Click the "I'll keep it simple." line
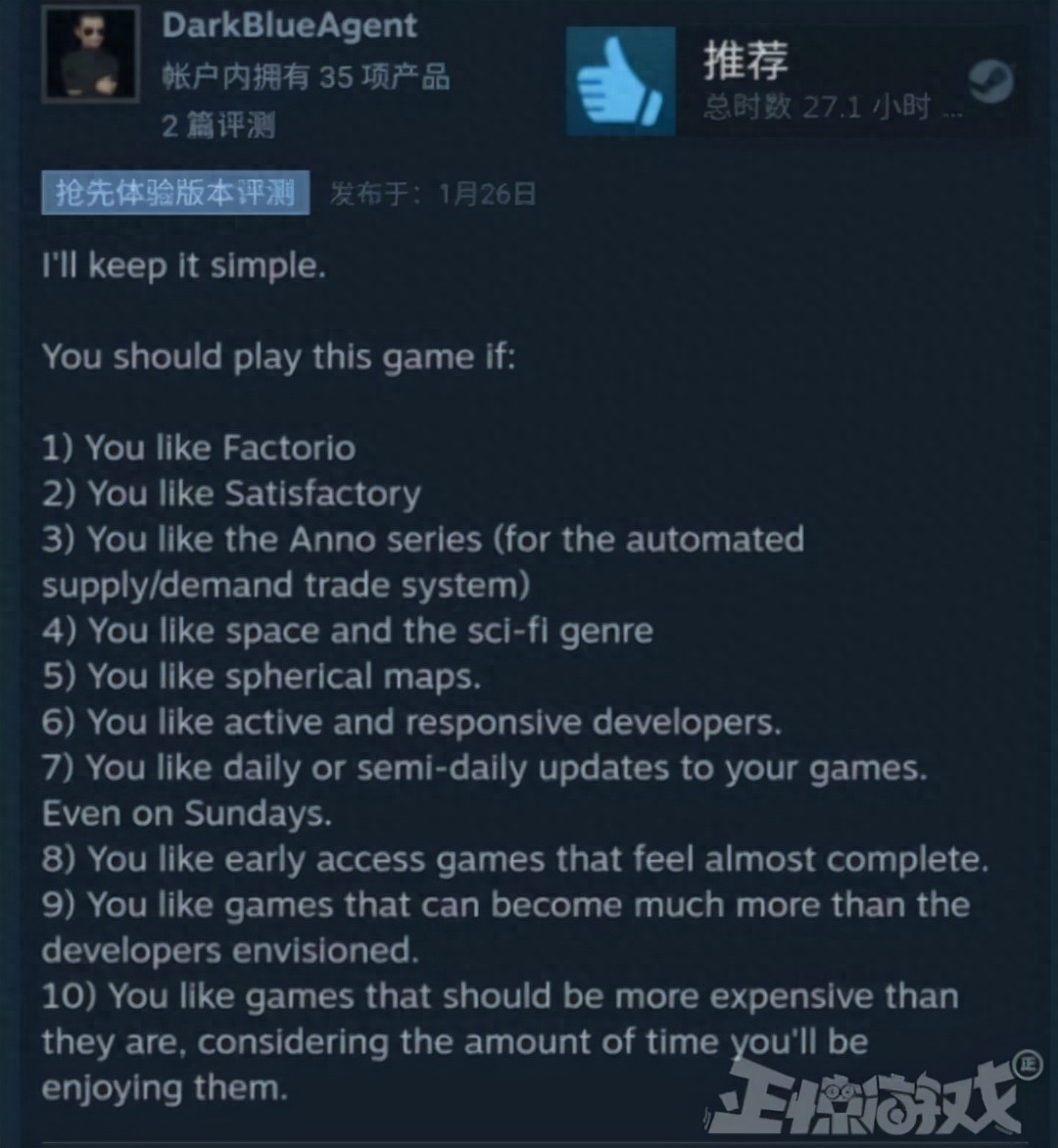Viewport: 1058px width, 1148px height. pyautogui.click(x=184, y=265)
